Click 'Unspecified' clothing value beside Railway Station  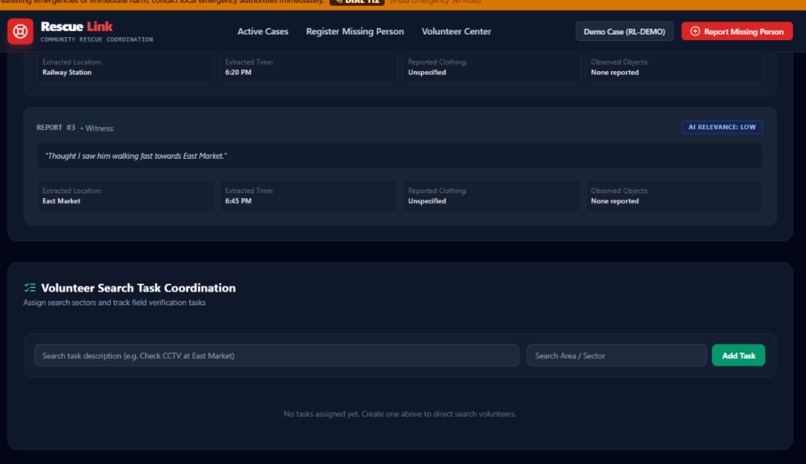[427, 72]
